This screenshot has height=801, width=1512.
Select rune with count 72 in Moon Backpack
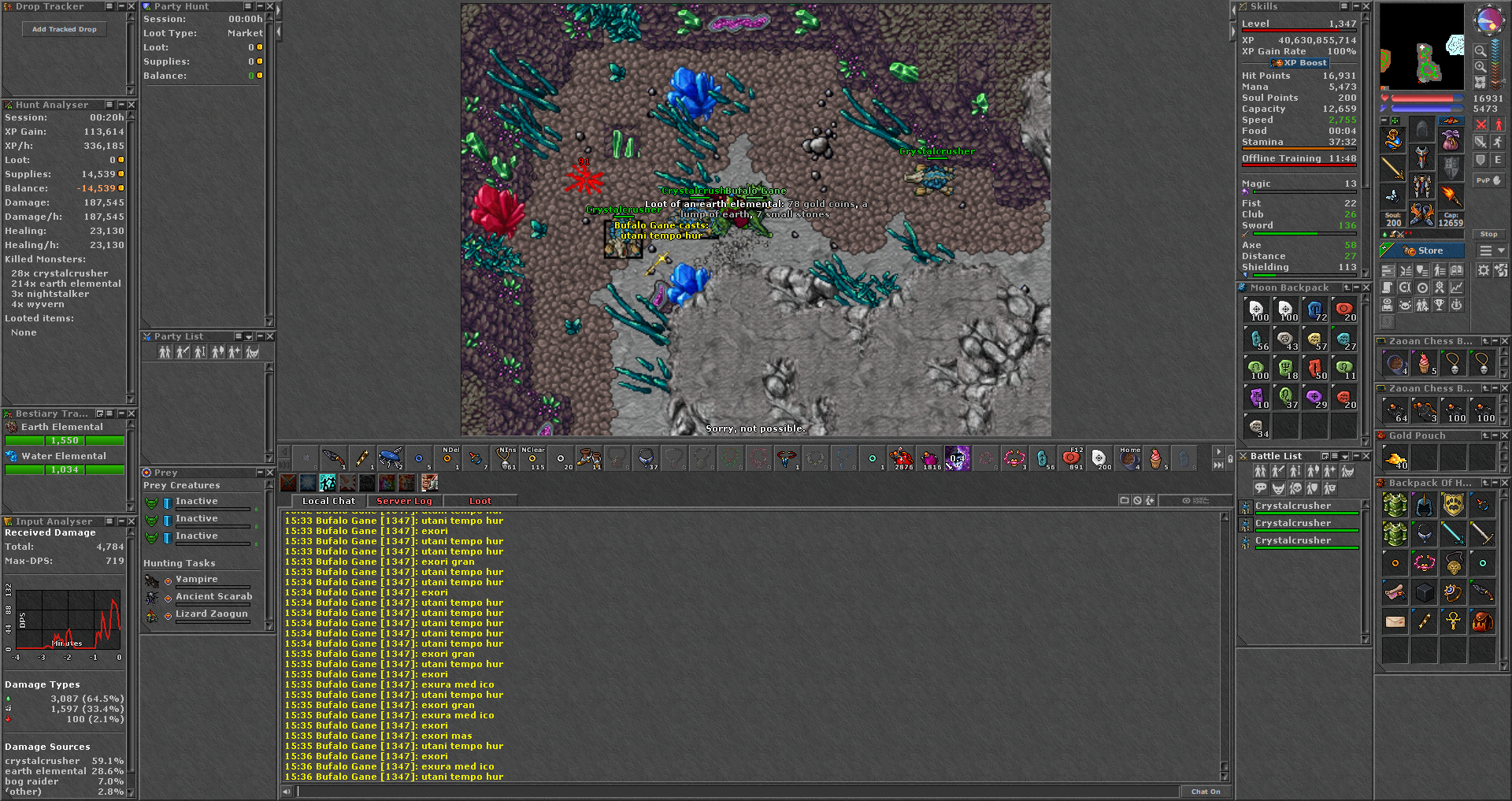1315,310
